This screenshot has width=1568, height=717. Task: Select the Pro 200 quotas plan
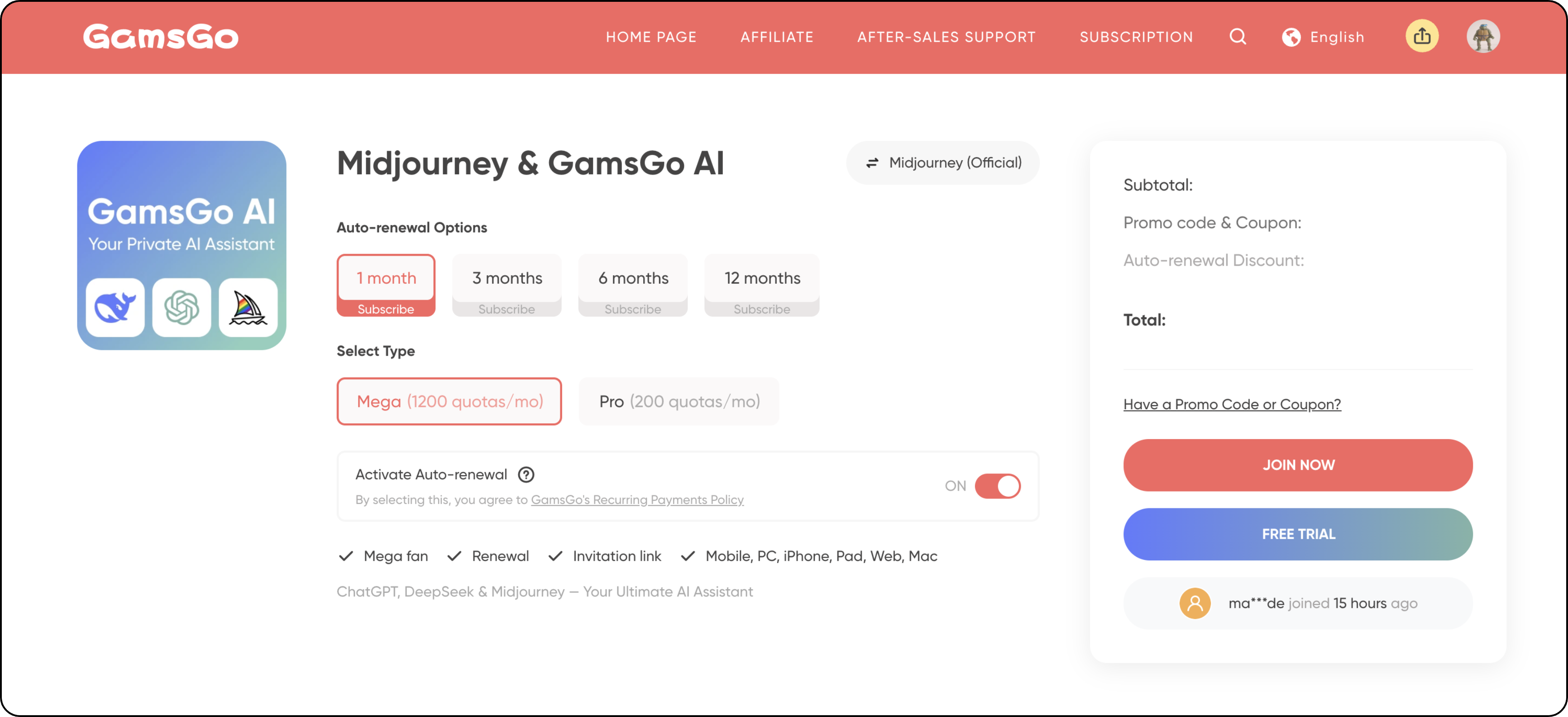click(x=678, y=401)
